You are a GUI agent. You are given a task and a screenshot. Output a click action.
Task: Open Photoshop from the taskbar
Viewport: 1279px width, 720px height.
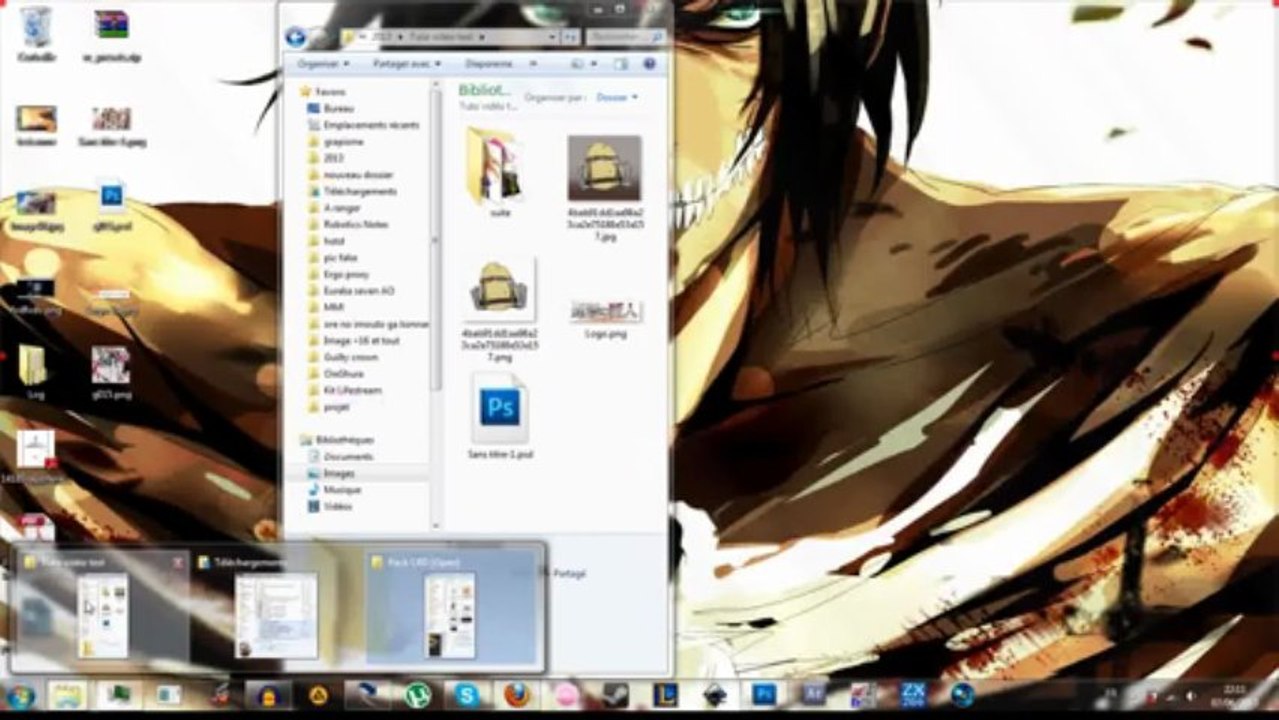pos(764,696)
